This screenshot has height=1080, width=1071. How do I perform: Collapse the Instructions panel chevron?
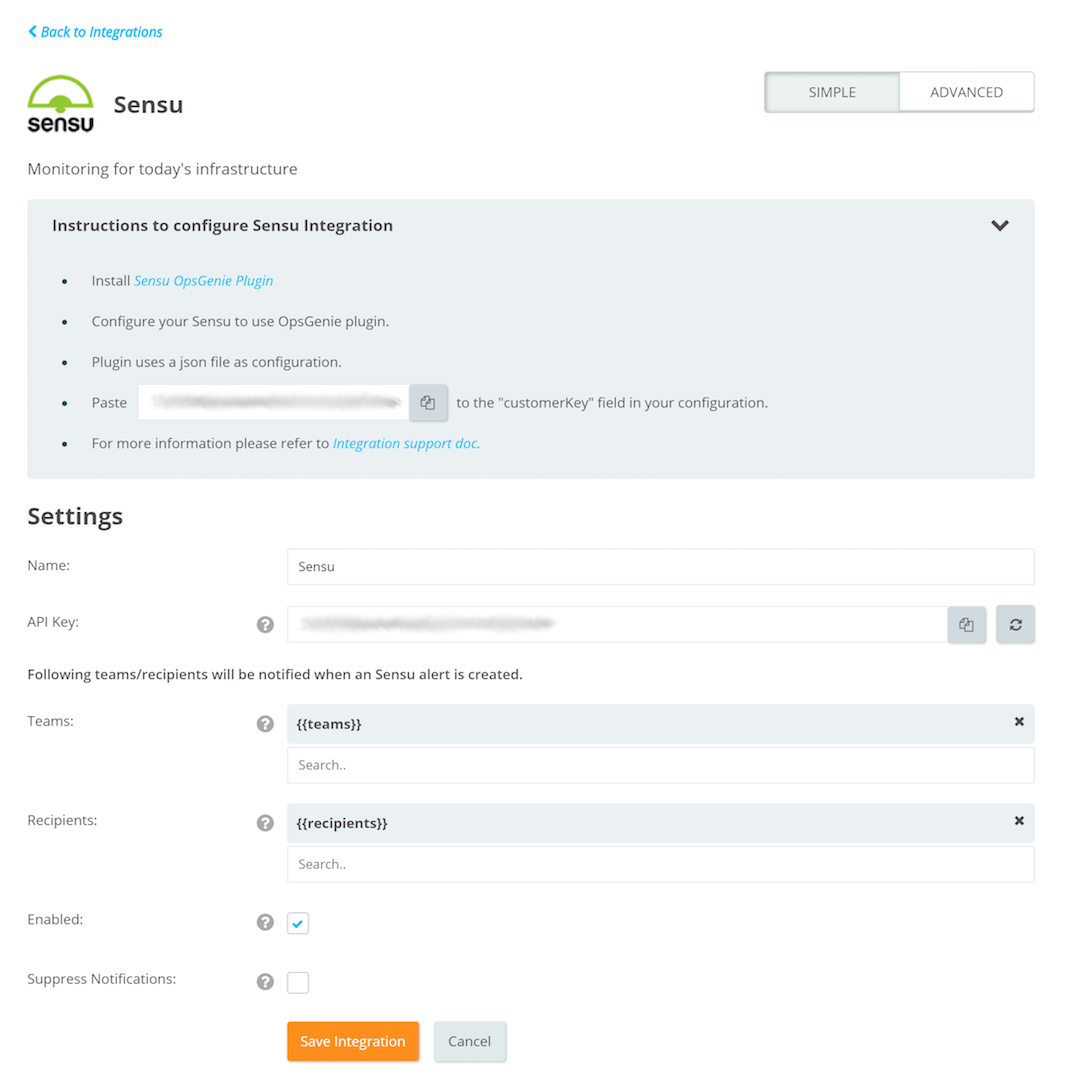click(x=1000, y=225)
